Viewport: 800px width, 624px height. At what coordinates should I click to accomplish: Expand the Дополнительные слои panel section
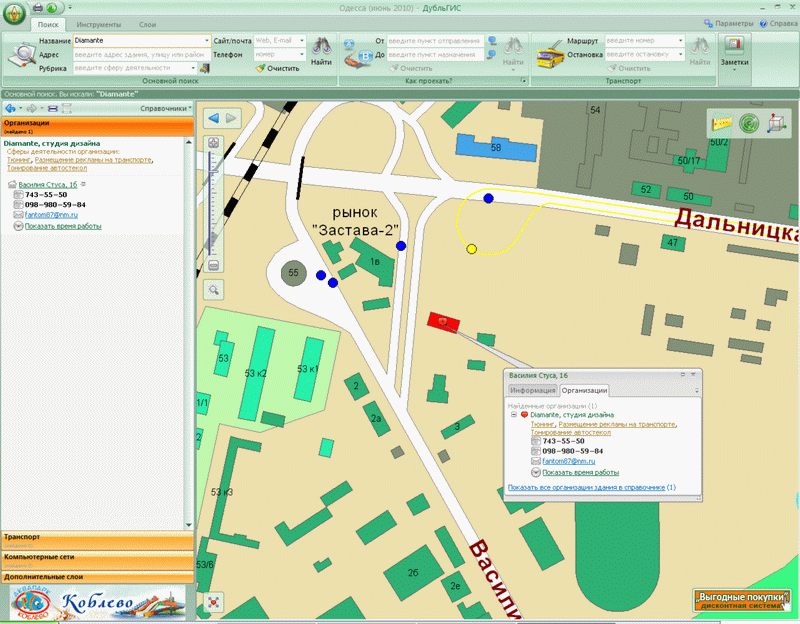coord(97,577)
